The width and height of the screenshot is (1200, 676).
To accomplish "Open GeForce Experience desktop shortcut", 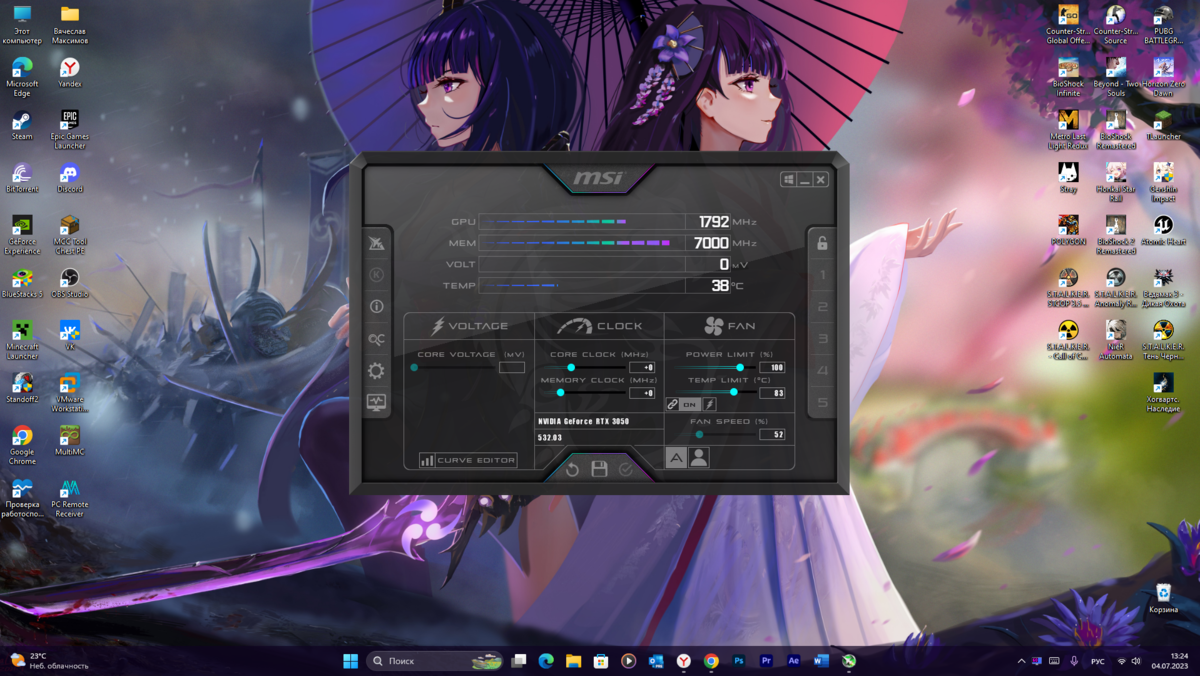I will (21, 234).
